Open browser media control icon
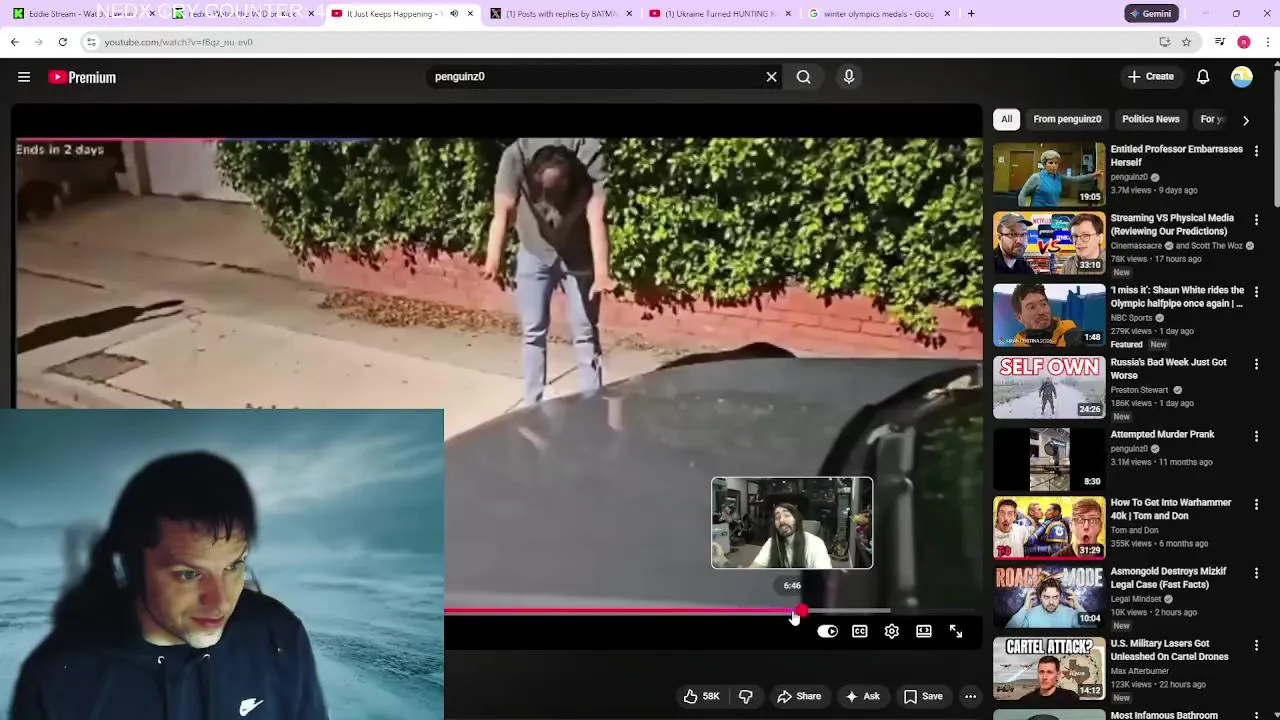The image size is (1280, 720). click(x=1219, y=42)
